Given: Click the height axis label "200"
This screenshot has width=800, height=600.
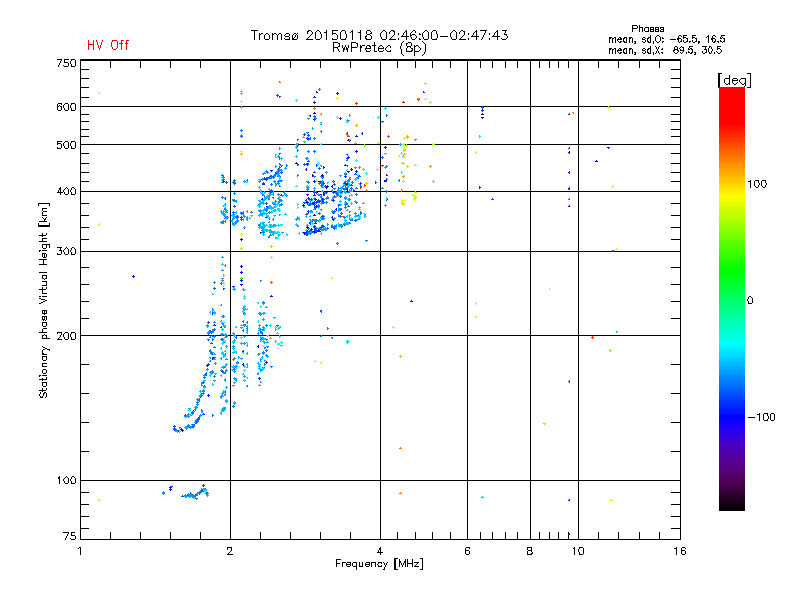Looking at the screenshot, I should (66, 336).
